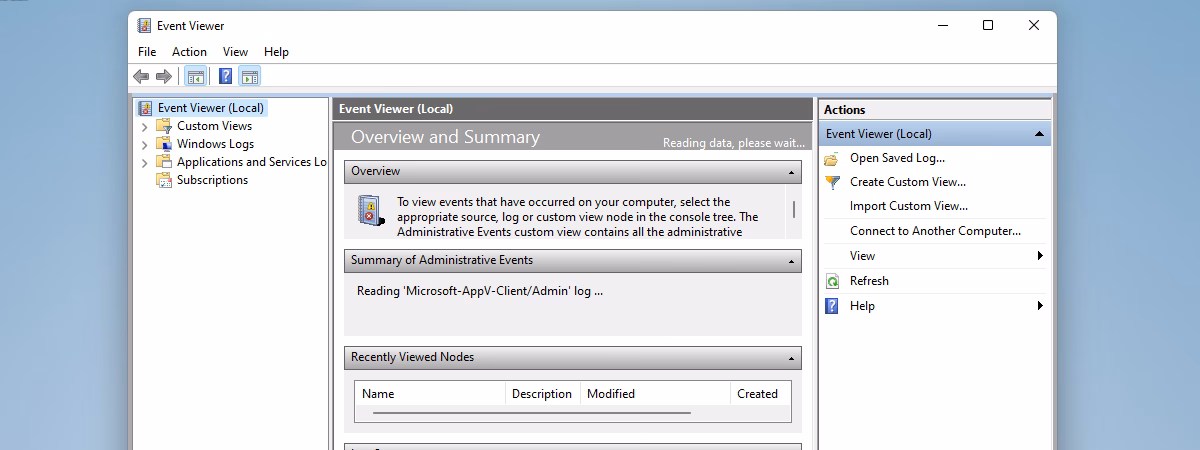Screen dimensions: 1200x450
Task: Click the 'Reading data, please wait...' status text
Action: point(734,143)
